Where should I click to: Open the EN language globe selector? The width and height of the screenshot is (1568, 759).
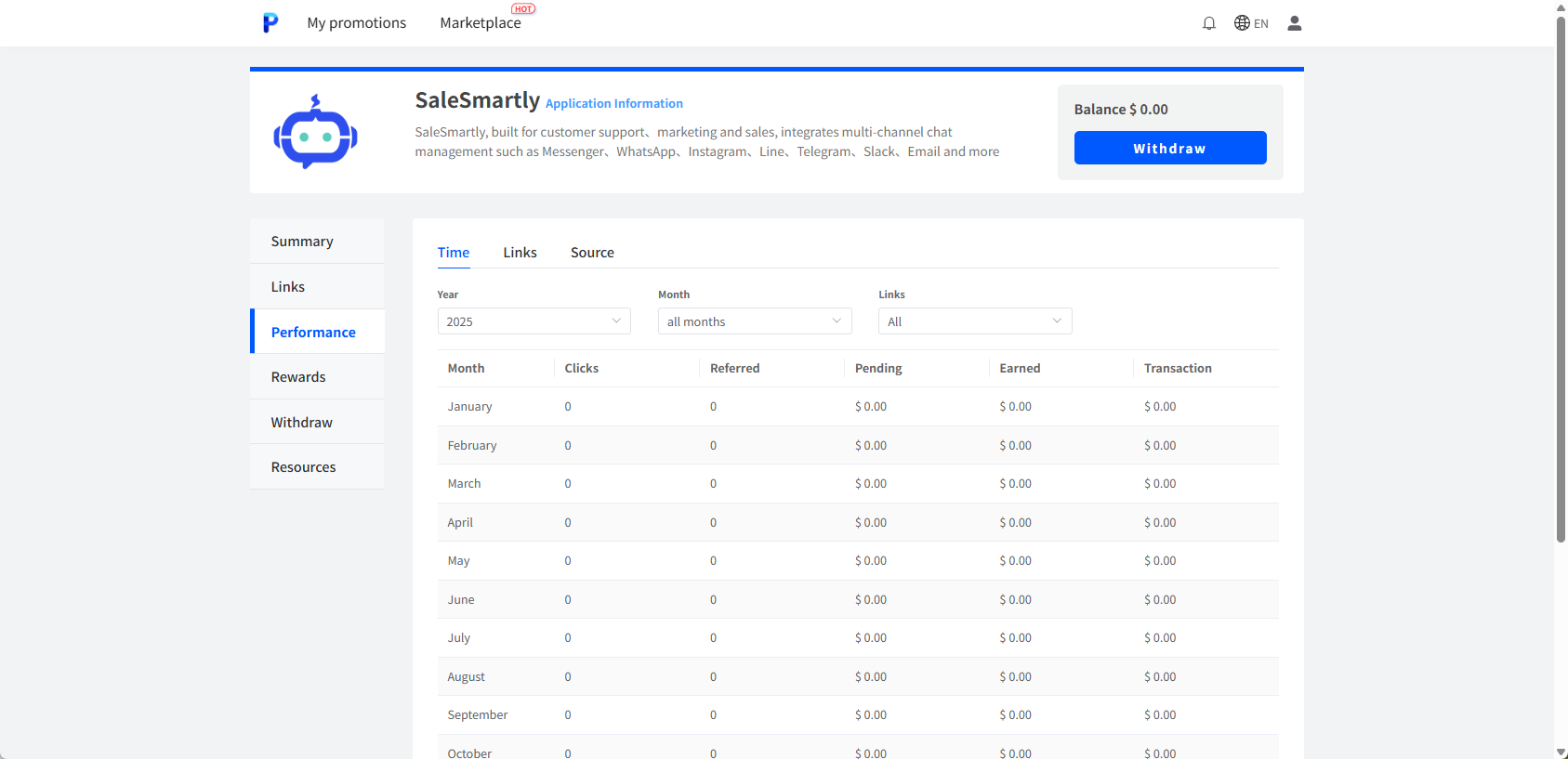pyautogui.click(x=1250, y=23)
